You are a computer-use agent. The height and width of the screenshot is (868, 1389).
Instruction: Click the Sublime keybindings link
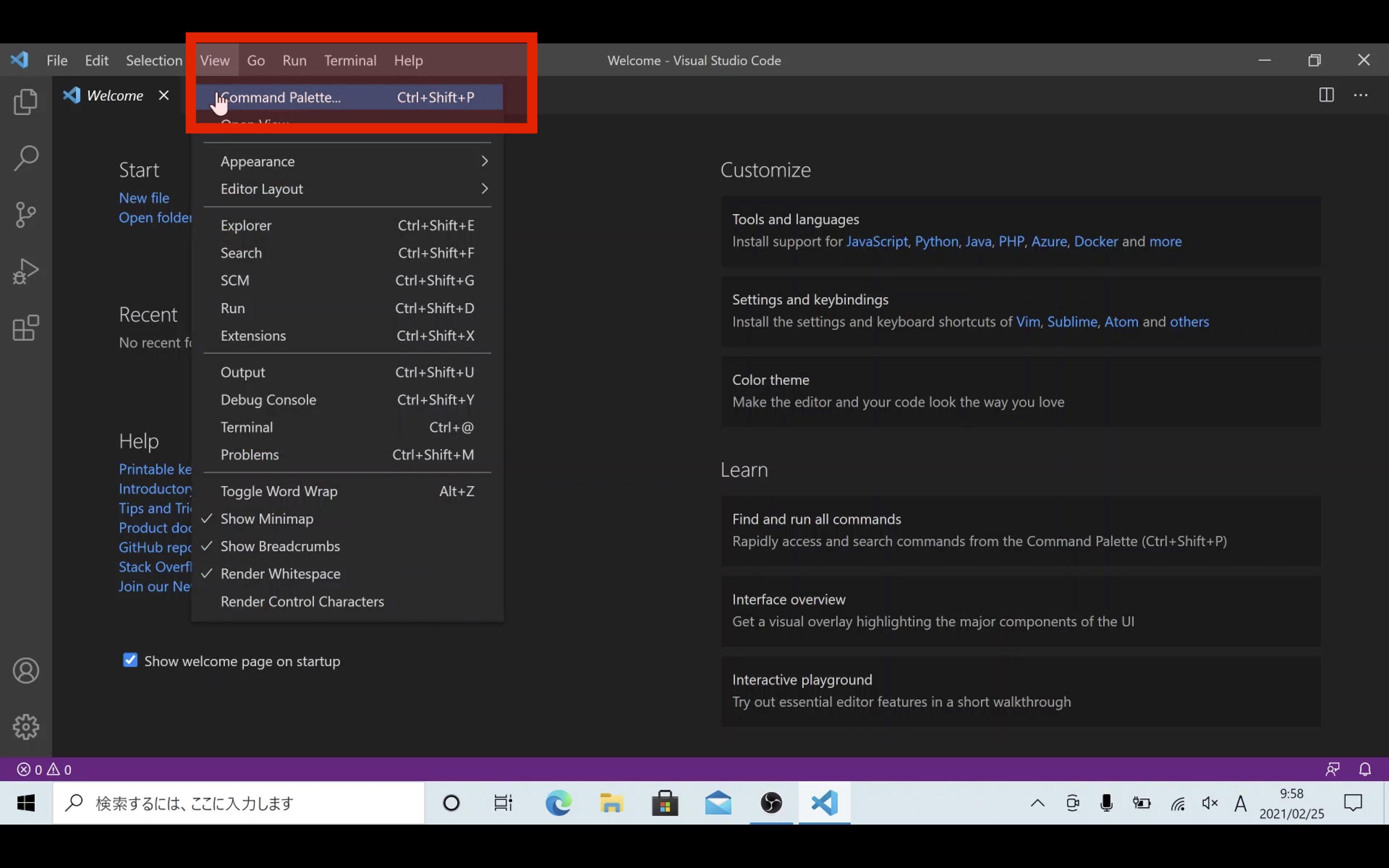[x=1072, y=322]
